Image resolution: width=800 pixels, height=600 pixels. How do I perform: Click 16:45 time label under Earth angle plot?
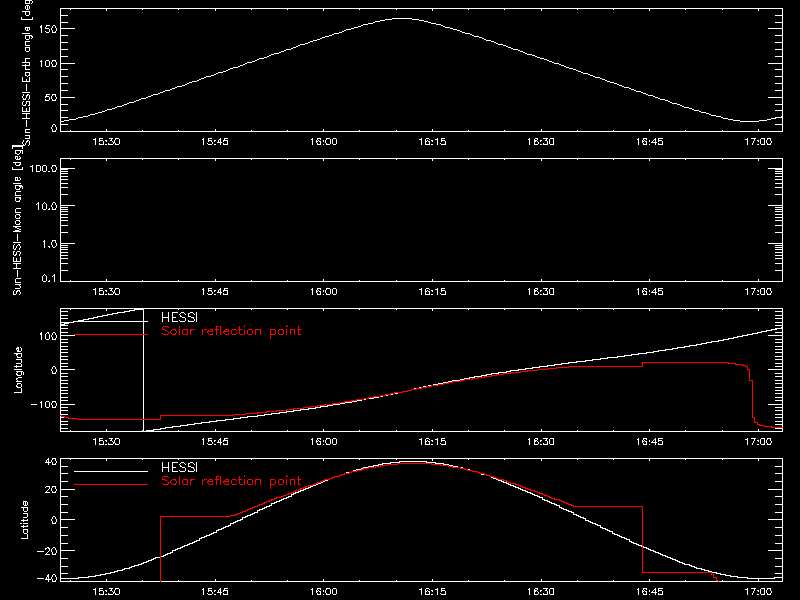pos(649,142)
